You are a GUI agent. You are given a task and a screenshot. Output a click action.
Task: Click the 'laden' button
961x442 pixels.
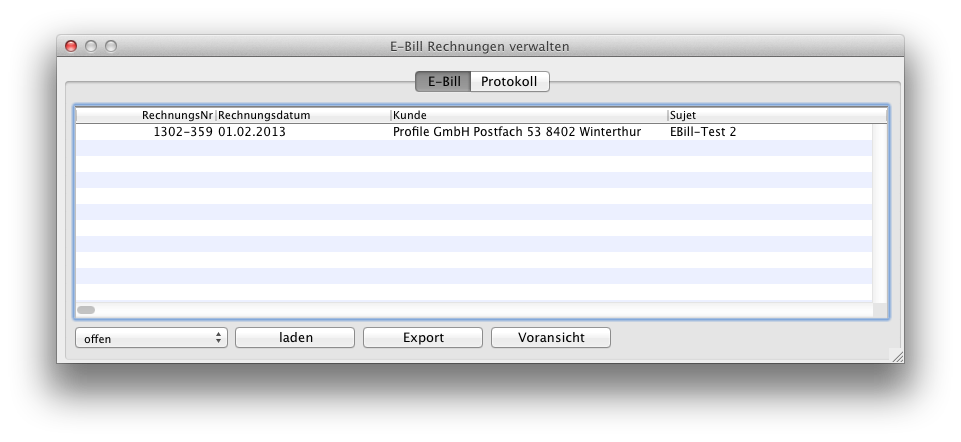(x=295, y=338)
